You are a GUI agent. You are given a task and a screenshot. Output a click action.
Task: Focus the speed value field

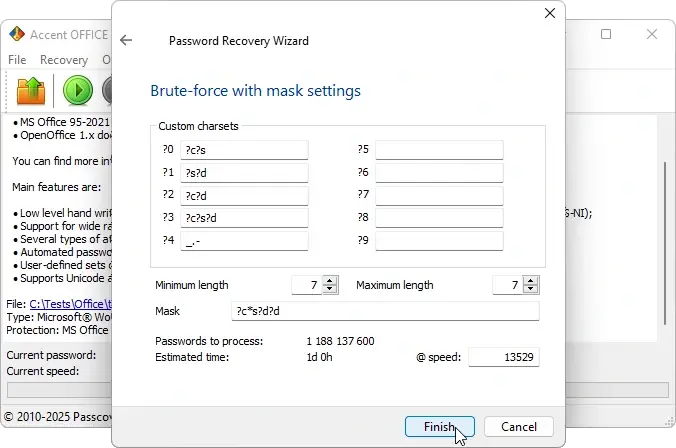[x=503, y=358]
